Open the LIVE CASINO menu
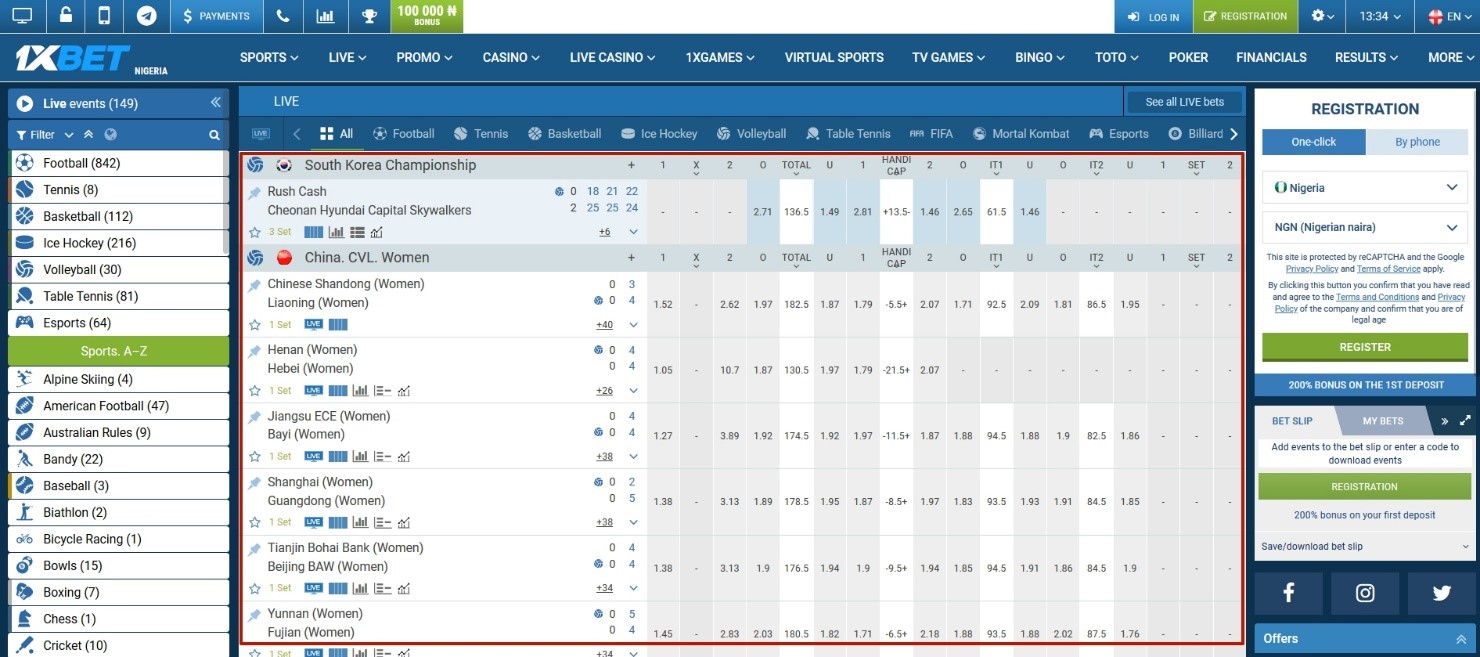 coord(613,57)
